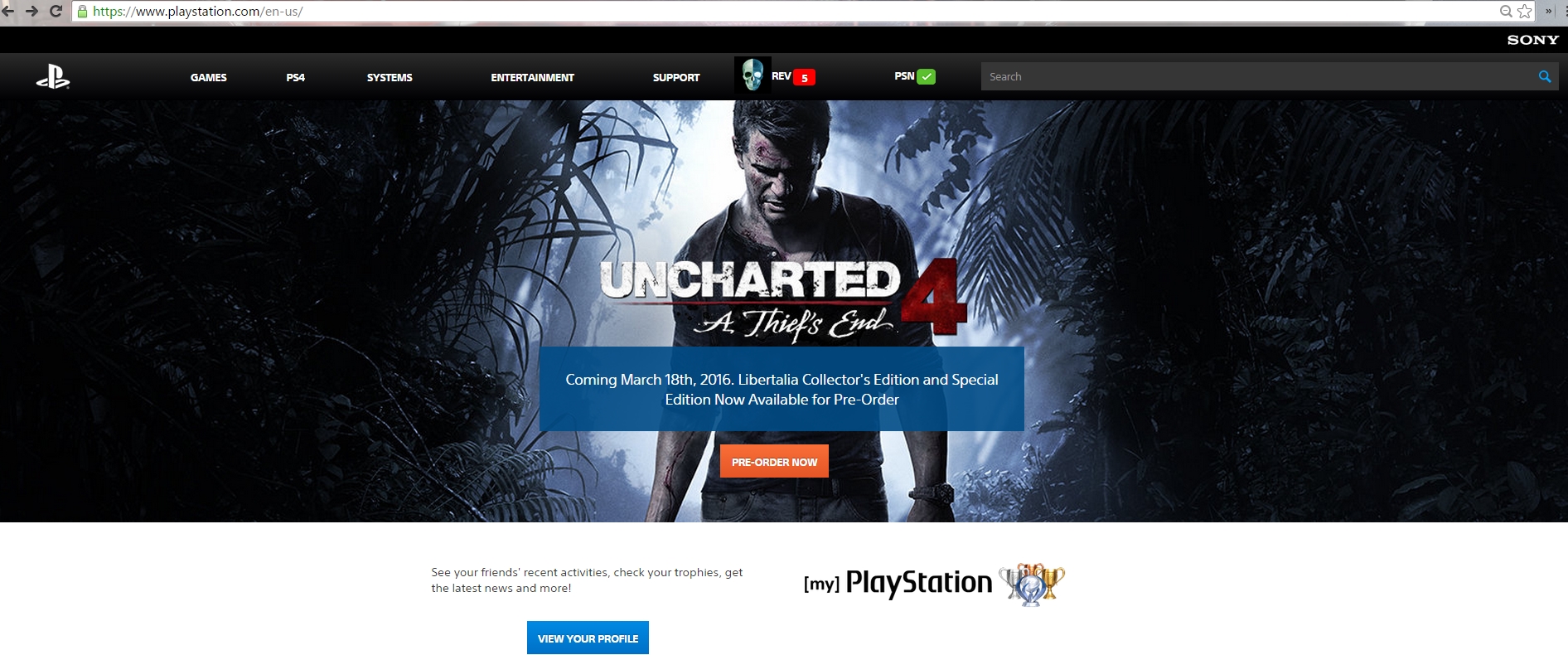Viewport: 1568px width, 655px height.
Task: Click the PRE-ORDER NOW button
Action: pyautogui.click(x=774, y=462)
